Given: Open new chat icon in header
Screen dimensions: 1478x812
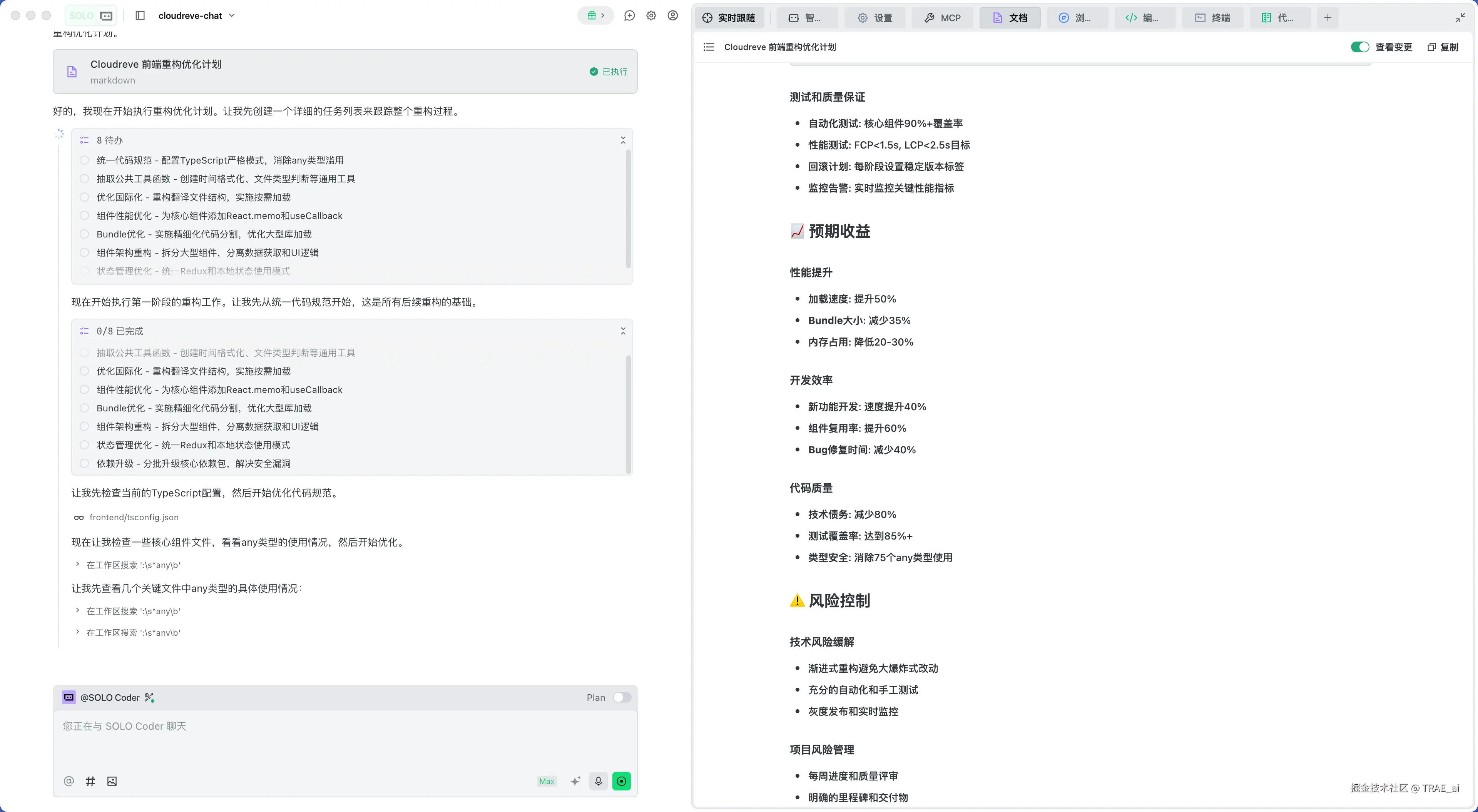Looking at the screenshot, I should [629, 15].
